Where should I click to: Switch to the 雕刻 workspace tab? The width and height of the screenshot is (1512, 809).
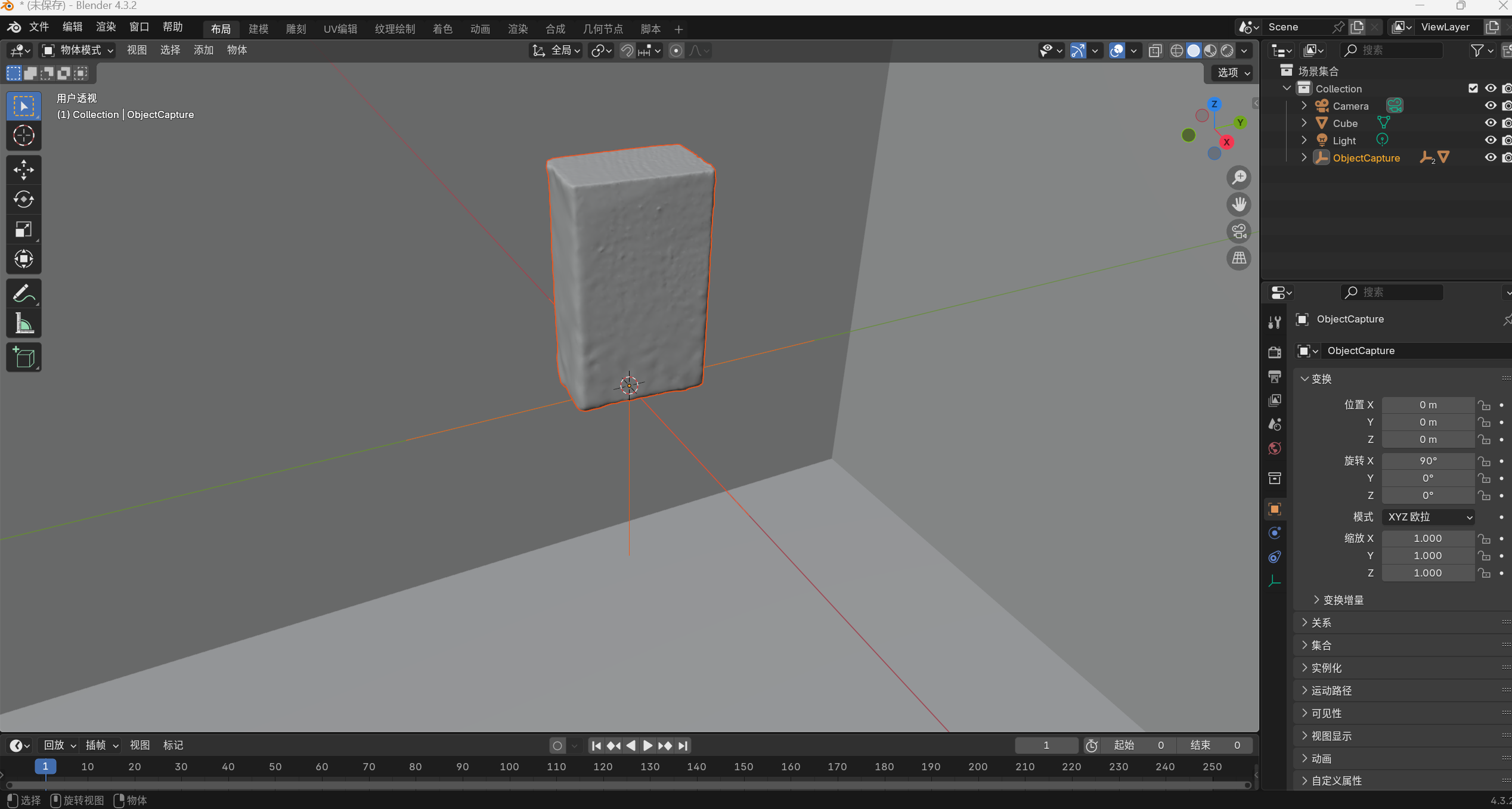click(x=296, y=29)
